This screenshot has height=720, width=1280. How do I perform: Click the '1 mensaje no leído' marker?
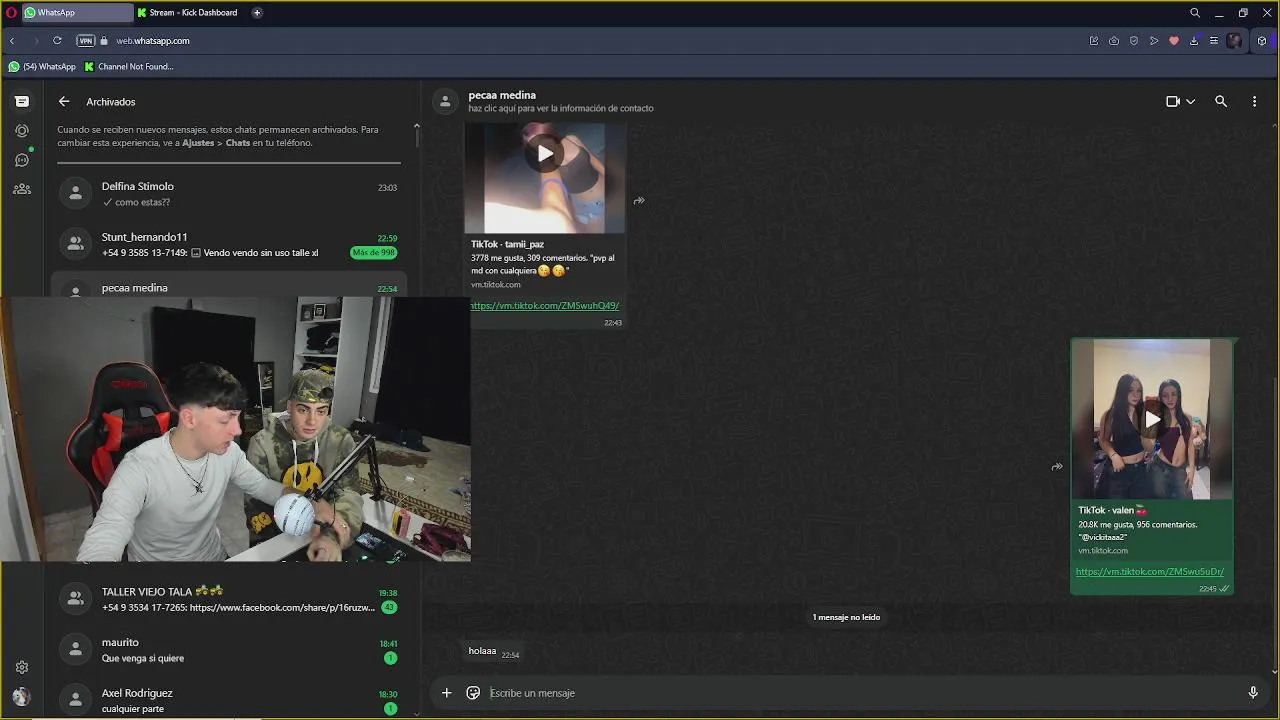click(x=846, y=617)
